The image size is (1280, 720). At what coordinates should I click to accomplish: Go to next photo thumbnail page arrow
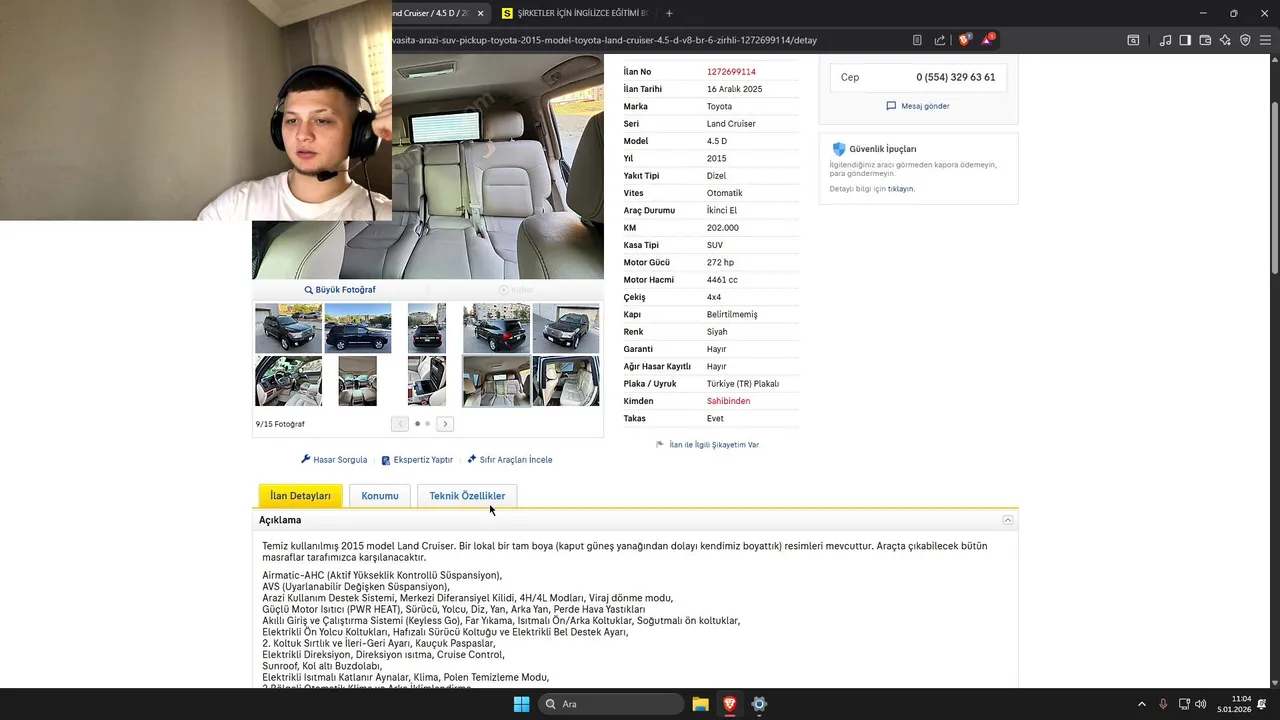pyautogui.click(x=445, y=424)
